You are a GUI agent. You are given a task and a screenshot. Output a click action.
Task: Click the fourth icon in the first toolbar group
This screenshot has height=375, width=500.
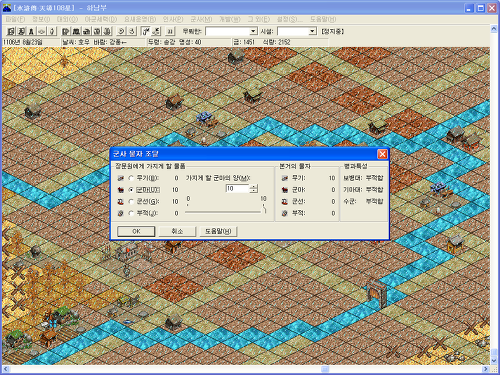(x=42, y=31)
